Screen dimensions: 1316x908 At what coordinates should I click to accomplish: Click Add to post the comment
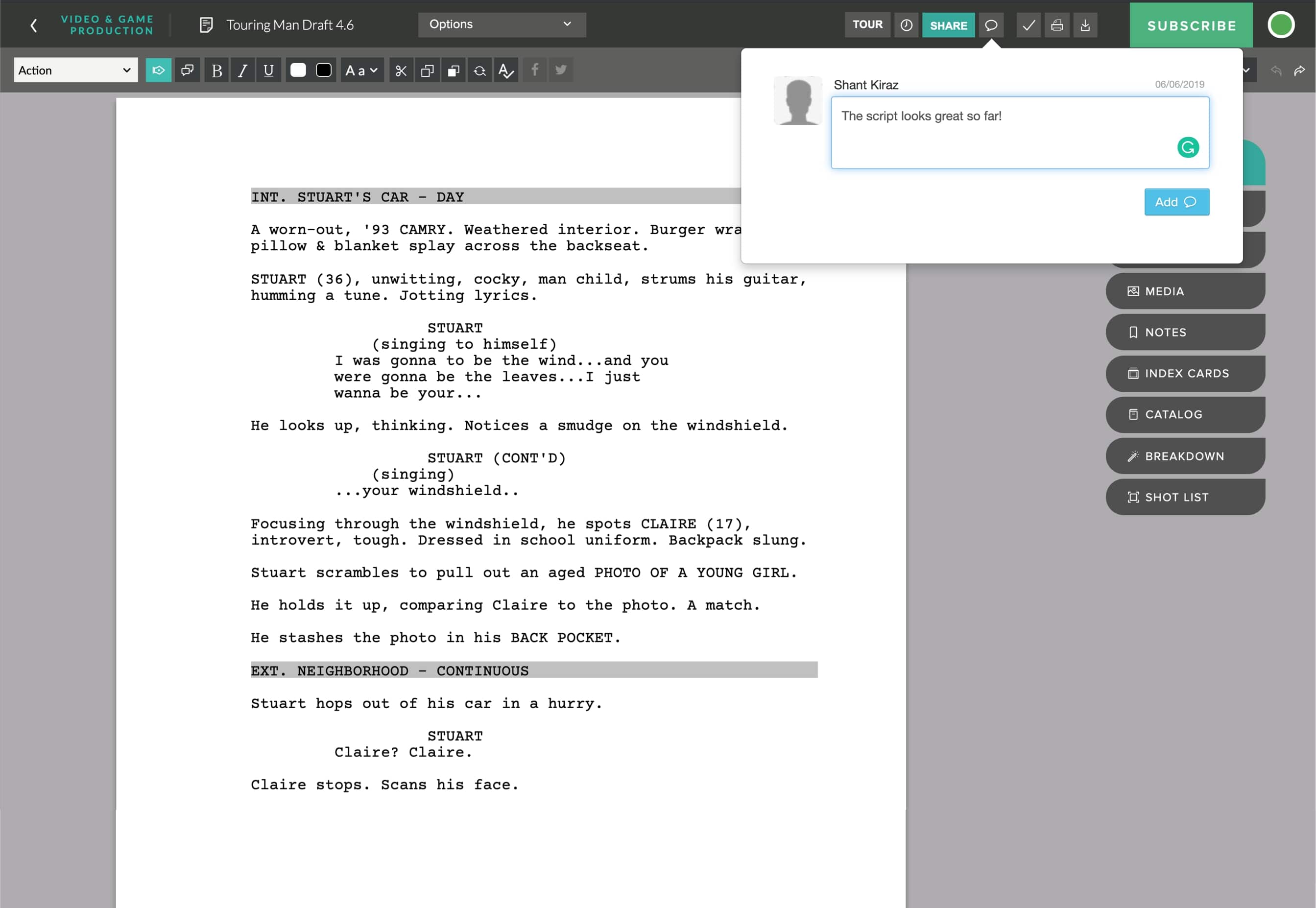coord(1176,201)
